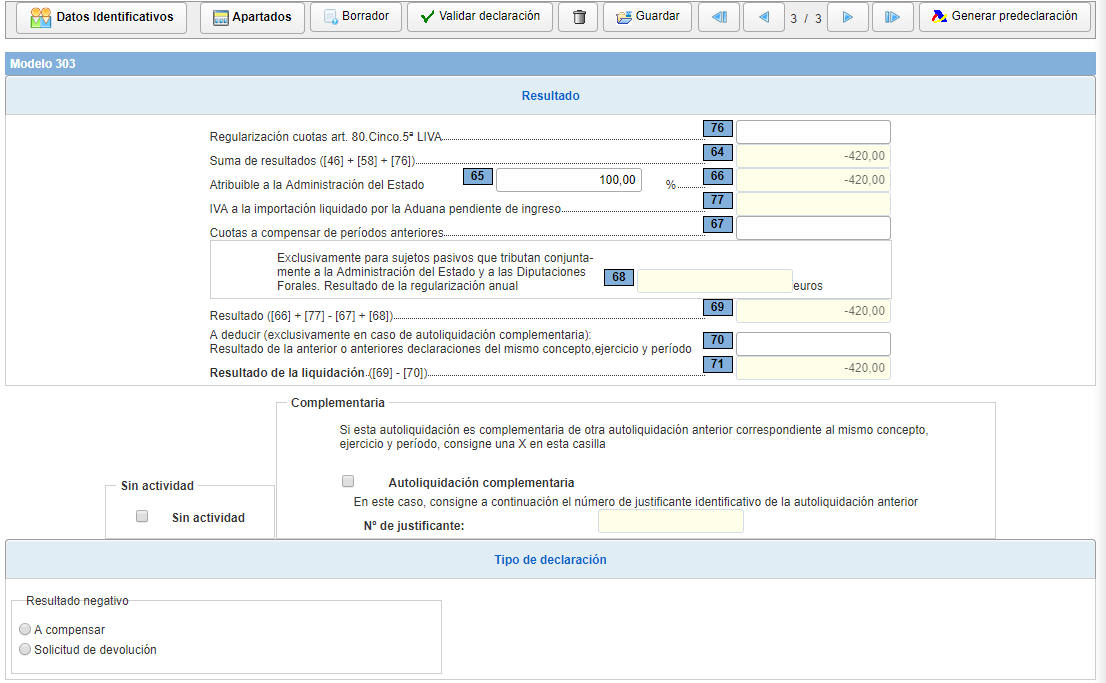Focus the percentage field of box 65

[x=568, y=180]
